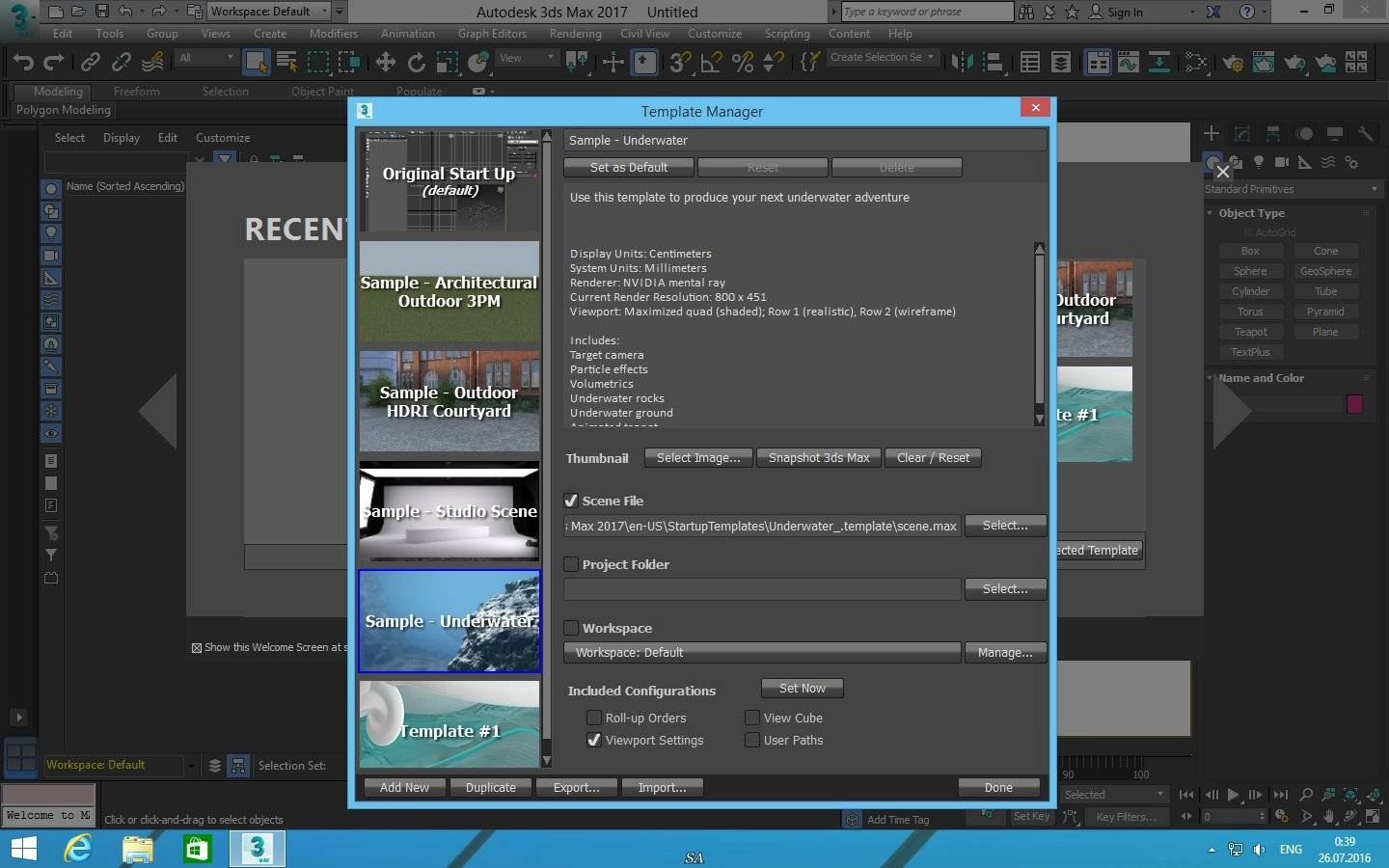Open the Selected key mode dropdown
This screenshot has width=1389, height=868.
click(x=1114, y=795)
